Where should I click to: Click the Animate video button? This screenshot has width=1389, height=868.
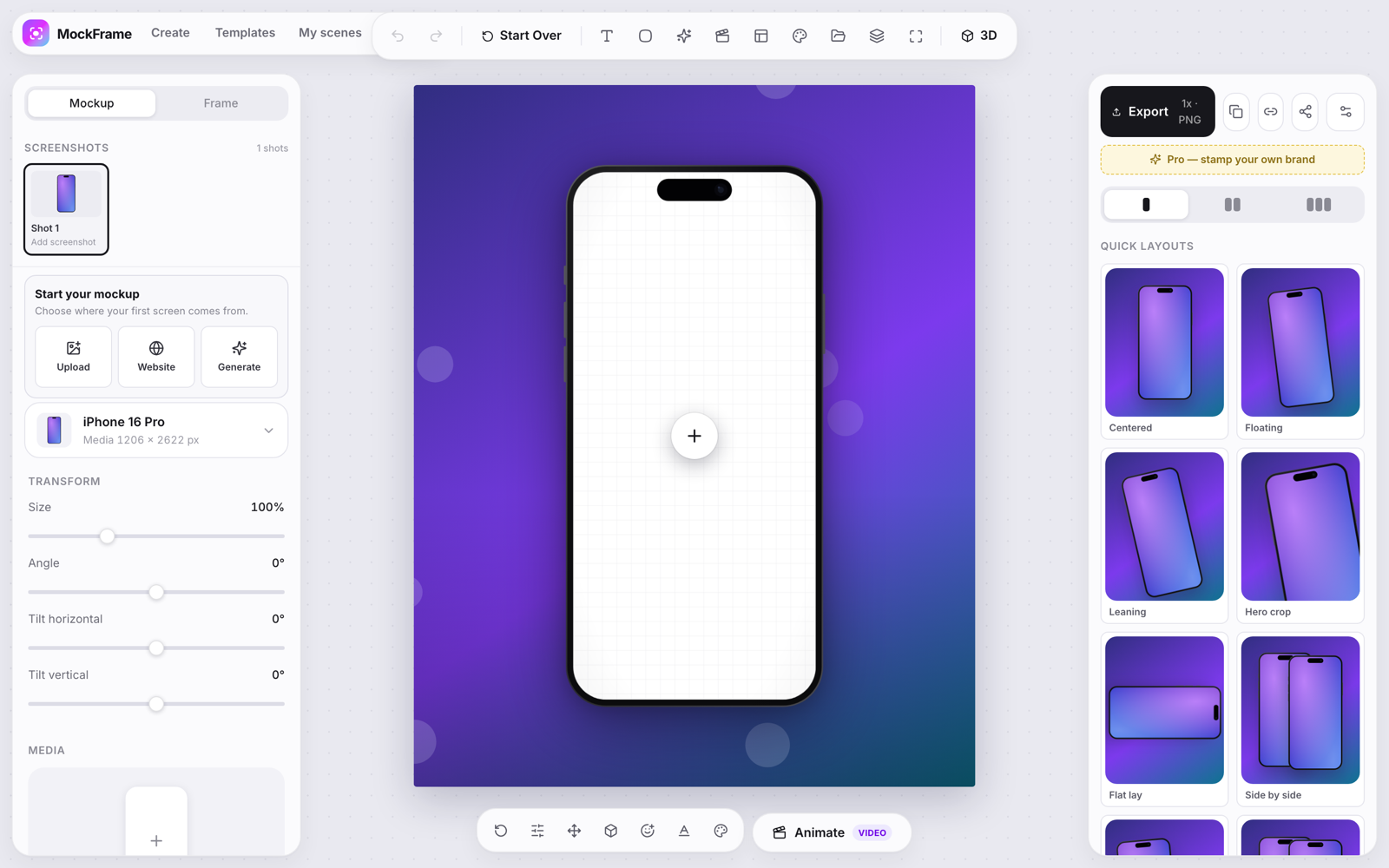832,832
